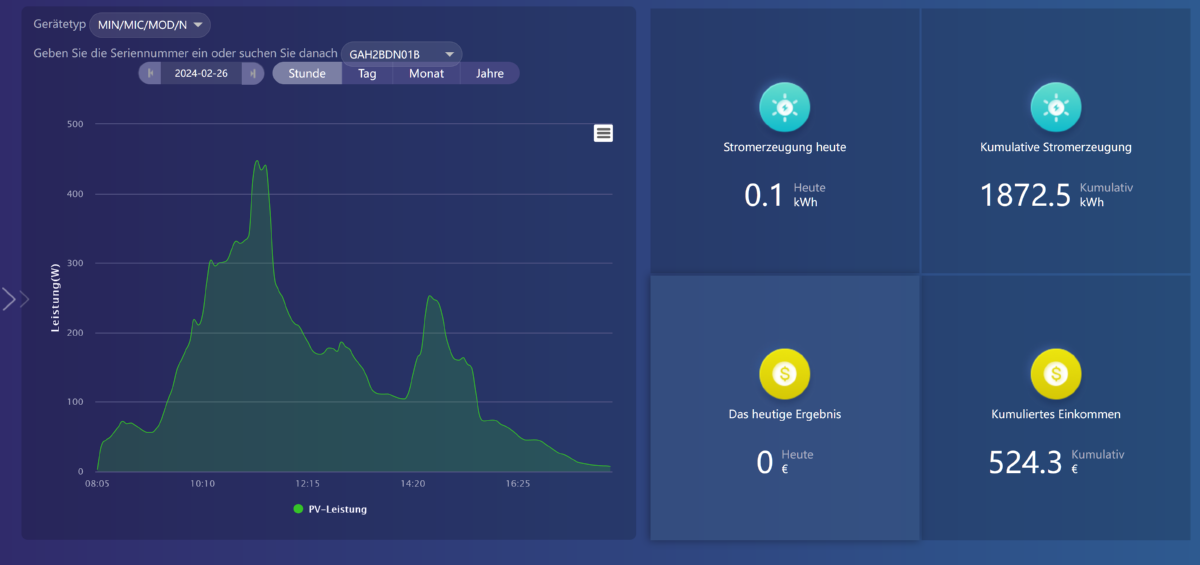Click the Kumulative Stromerzeugung solar icon

coord(1056,107)
